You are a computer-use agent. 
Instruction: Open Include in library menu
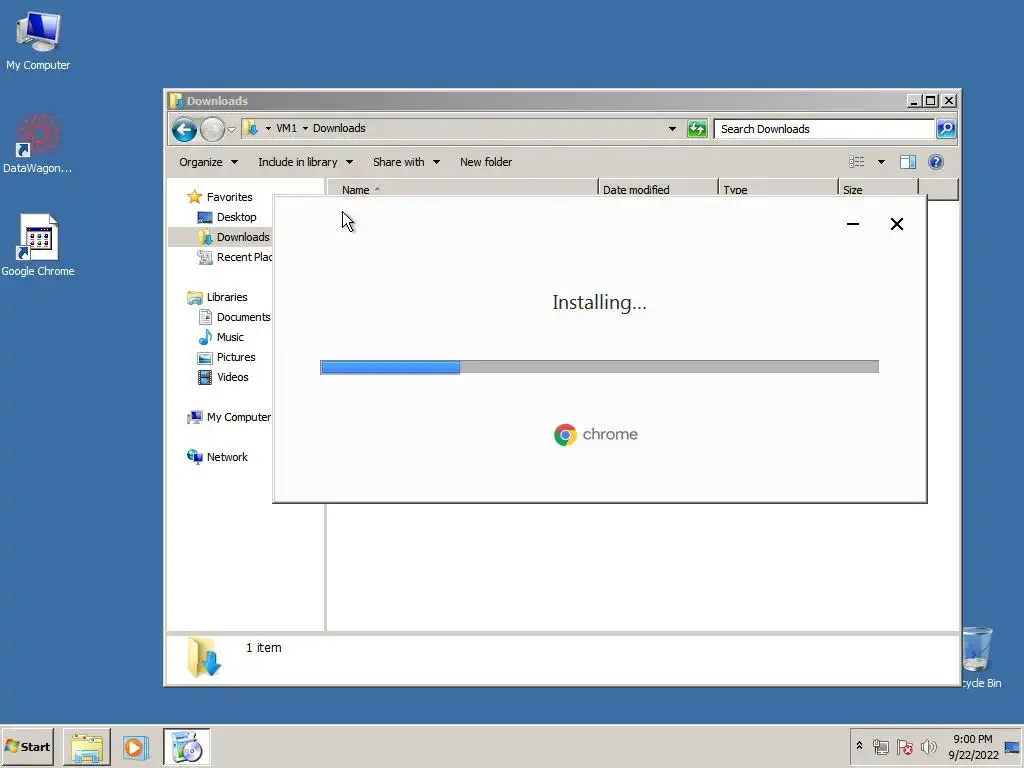point(305,162)
